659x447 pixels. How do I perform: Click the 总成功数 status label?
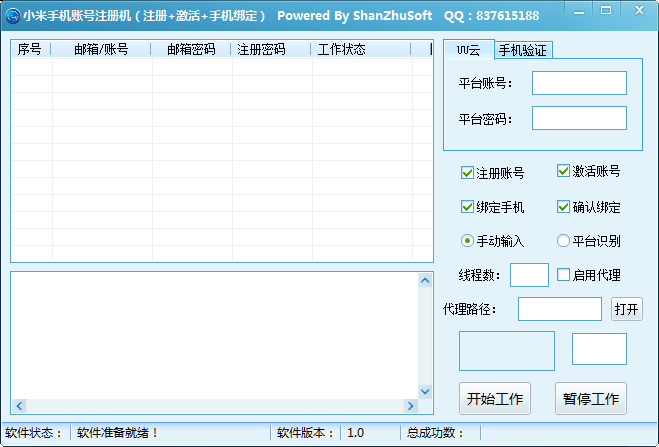(435, 433)
